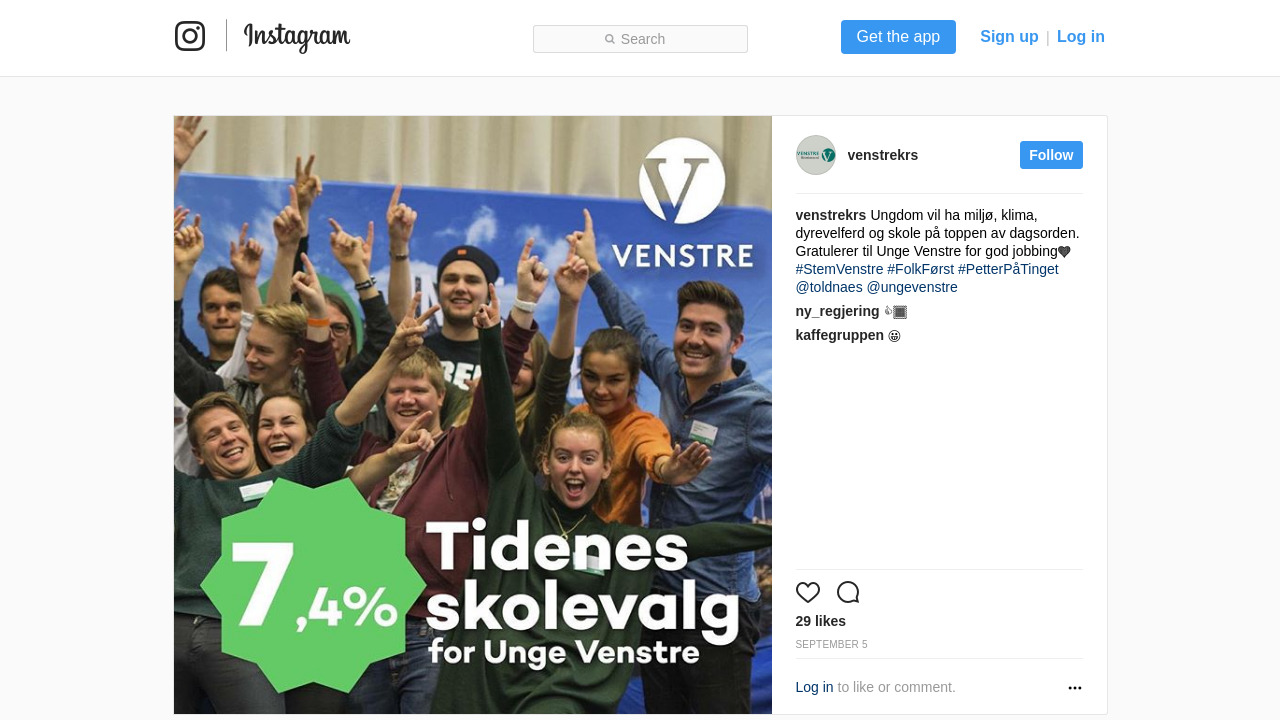Open comments with the speech bubble icon

pos(848,592)
